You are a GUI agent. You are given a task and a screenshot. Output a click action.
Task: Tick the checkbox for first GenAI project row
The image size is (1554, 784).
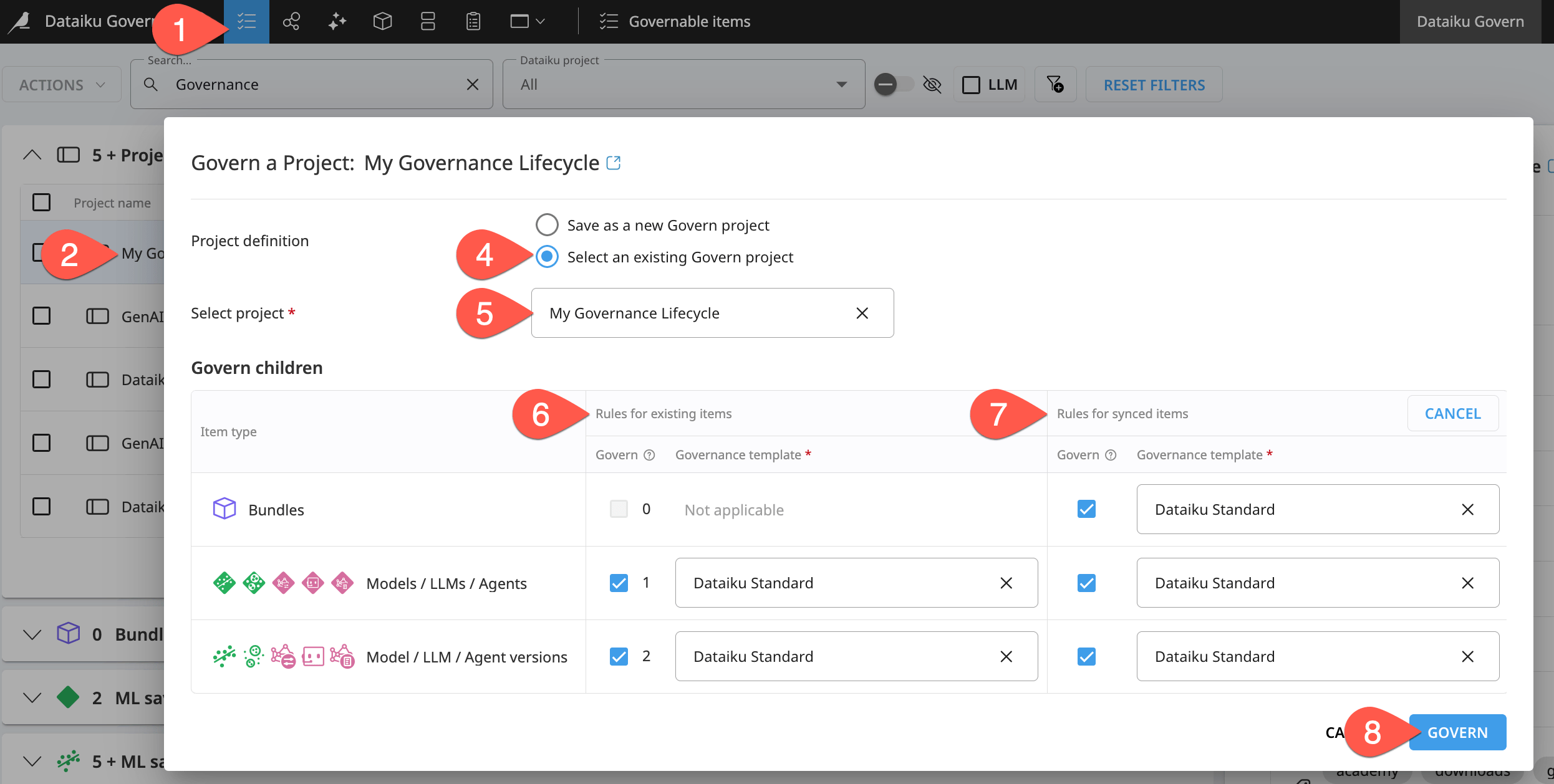coord(41,316)
